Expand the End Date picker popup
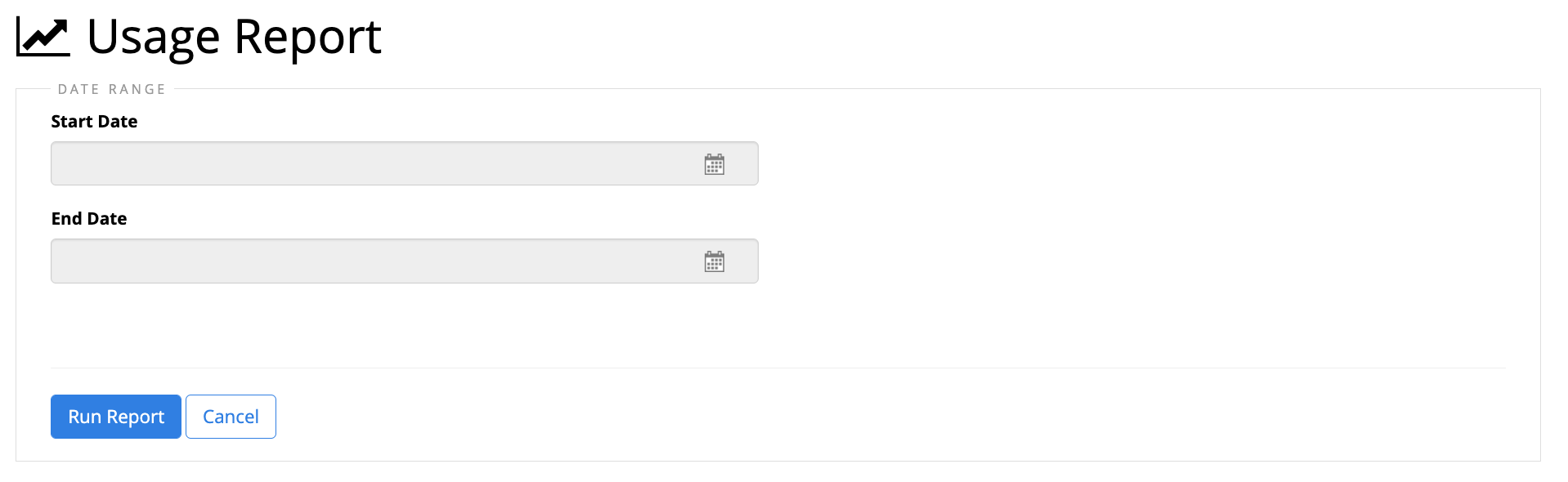The image size is (1568, 482). coord(715,261)
